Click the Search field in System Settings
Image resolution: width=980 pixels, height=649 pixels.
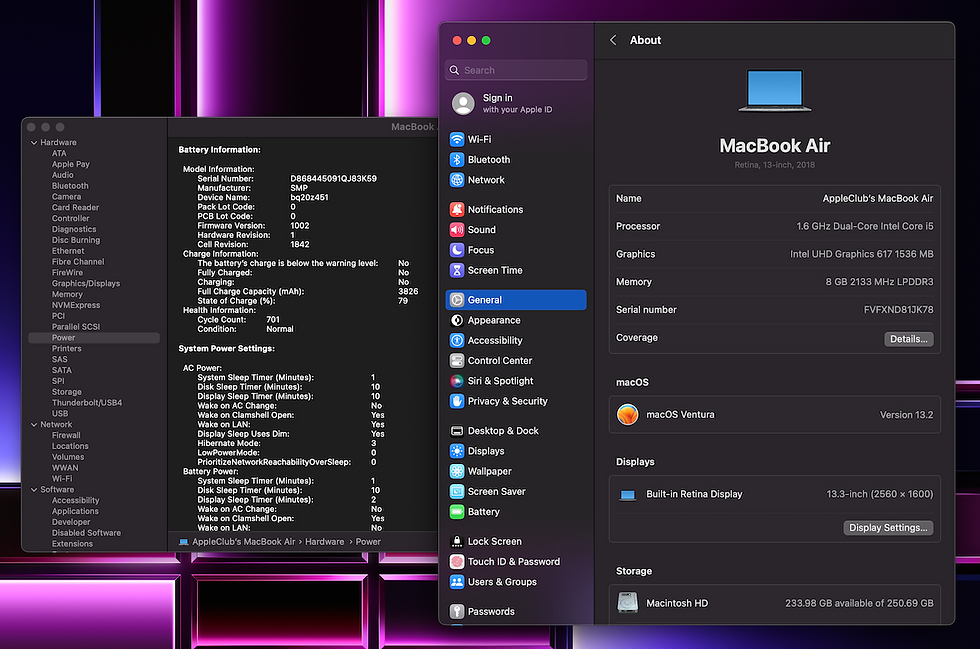[x=516, y=70]
